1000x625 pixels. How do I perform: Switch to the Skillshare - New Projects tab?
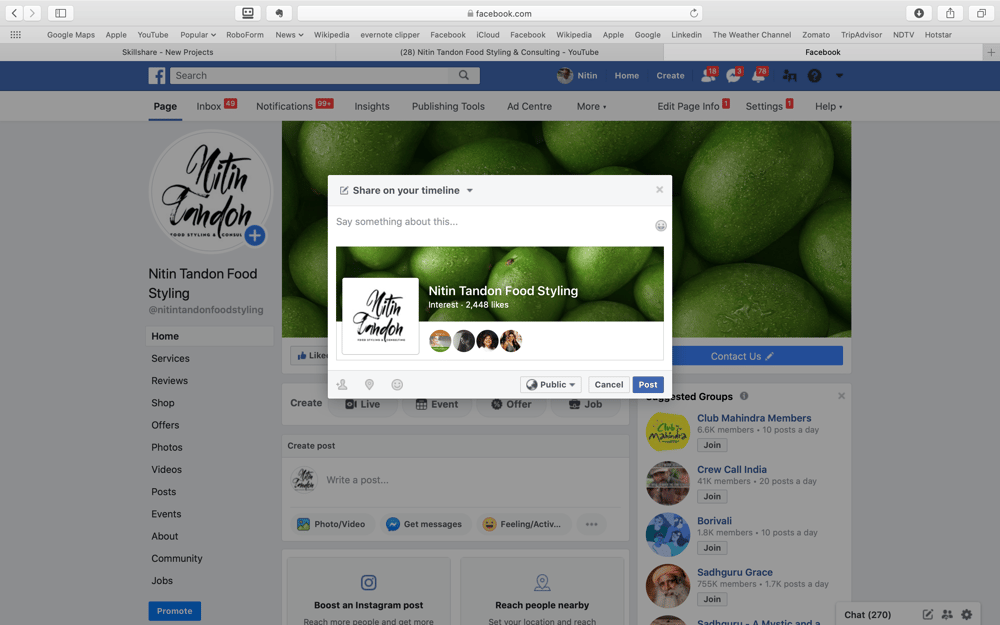pyautogui.click(x=168, y=52)
